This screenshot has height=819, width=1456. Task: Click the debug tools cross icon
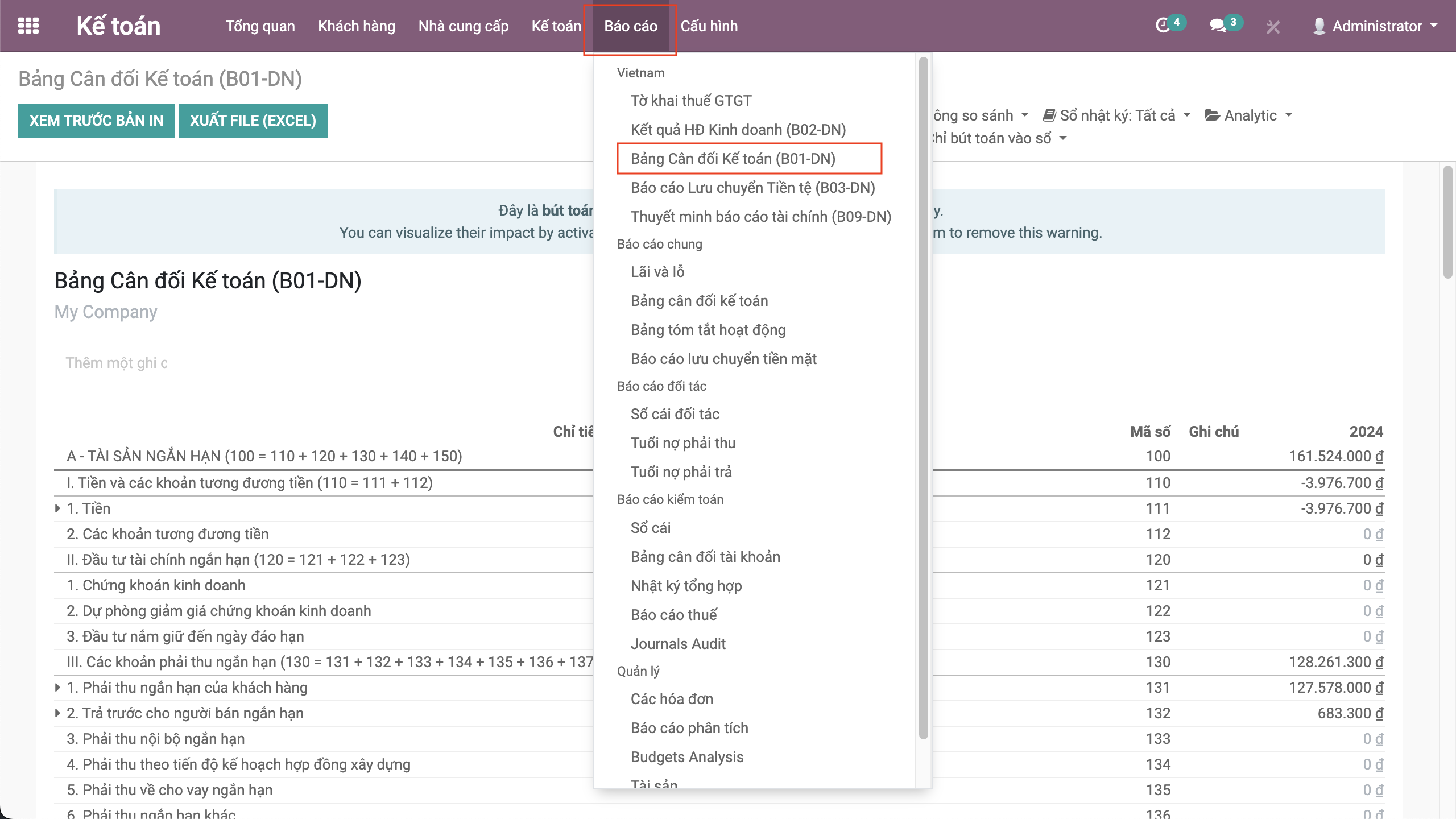pos(1273,27)
